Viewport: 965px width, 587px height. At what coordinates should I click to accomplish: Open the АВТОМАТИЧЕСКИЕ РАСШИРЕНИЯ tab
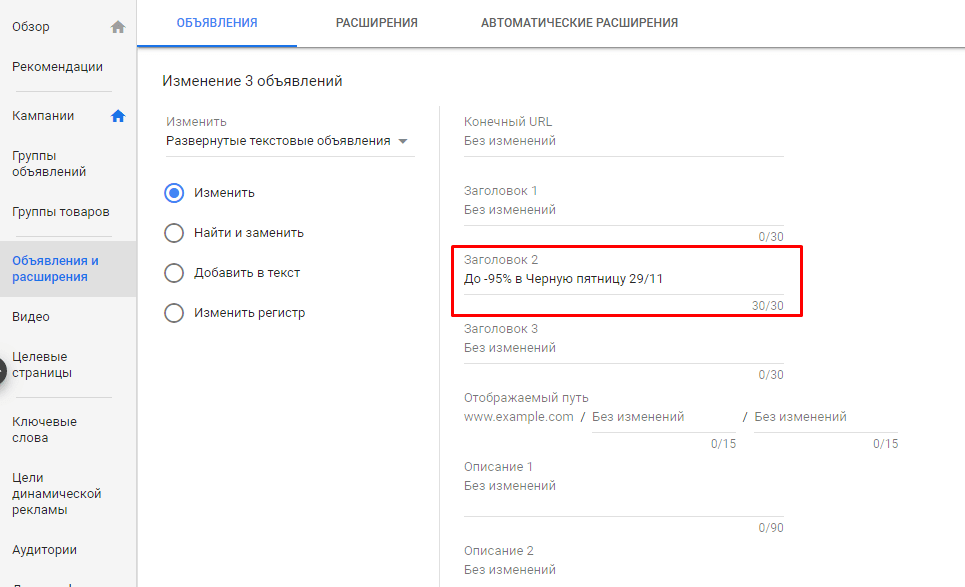[x=578, y=22]
